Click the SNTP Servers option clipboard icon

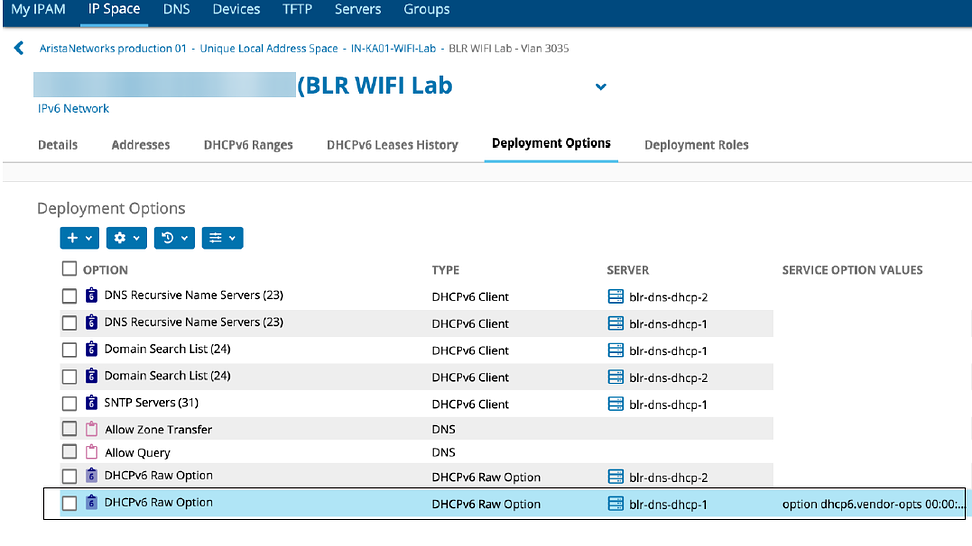point(92,403)
